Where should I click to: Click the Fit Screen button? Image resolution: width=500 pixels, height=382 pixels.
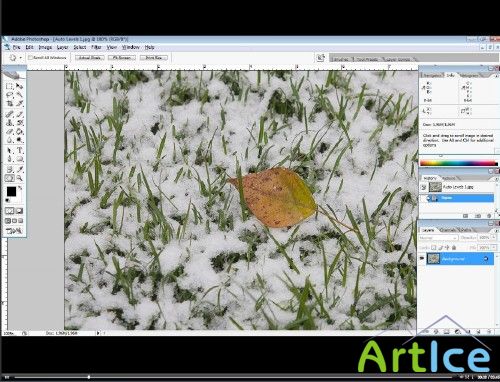122,58
